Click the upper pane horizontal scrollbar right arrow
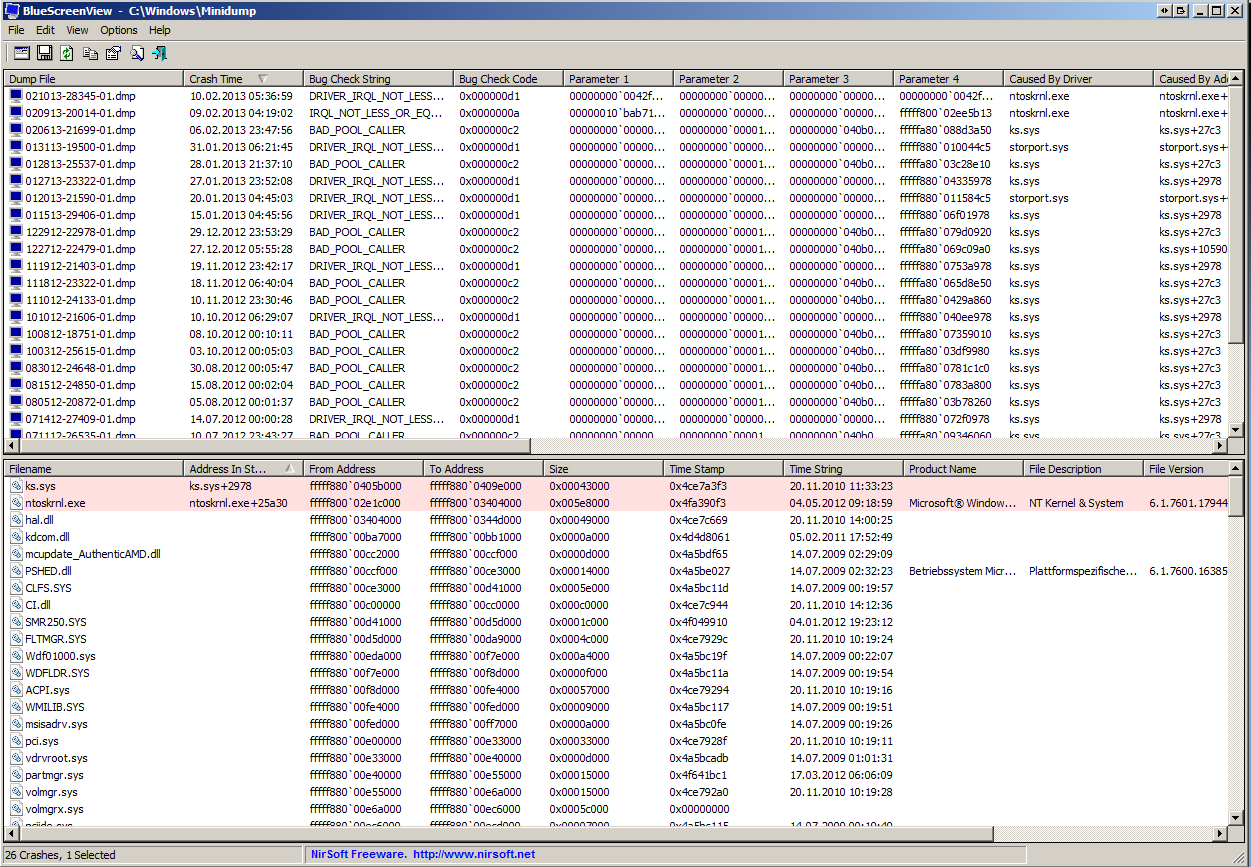1251x867 pixels. pyautogui.click(x=1220, y=446)
